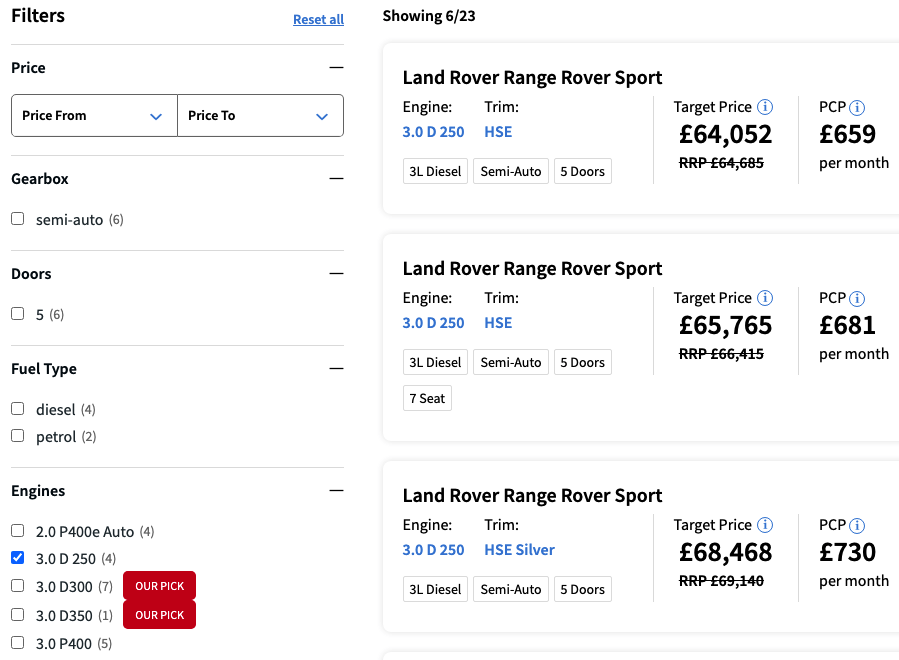This screenshot has height=660, width=899.
Task: Click Target Price info icon on £64,052 card
Action: [765, 107]
